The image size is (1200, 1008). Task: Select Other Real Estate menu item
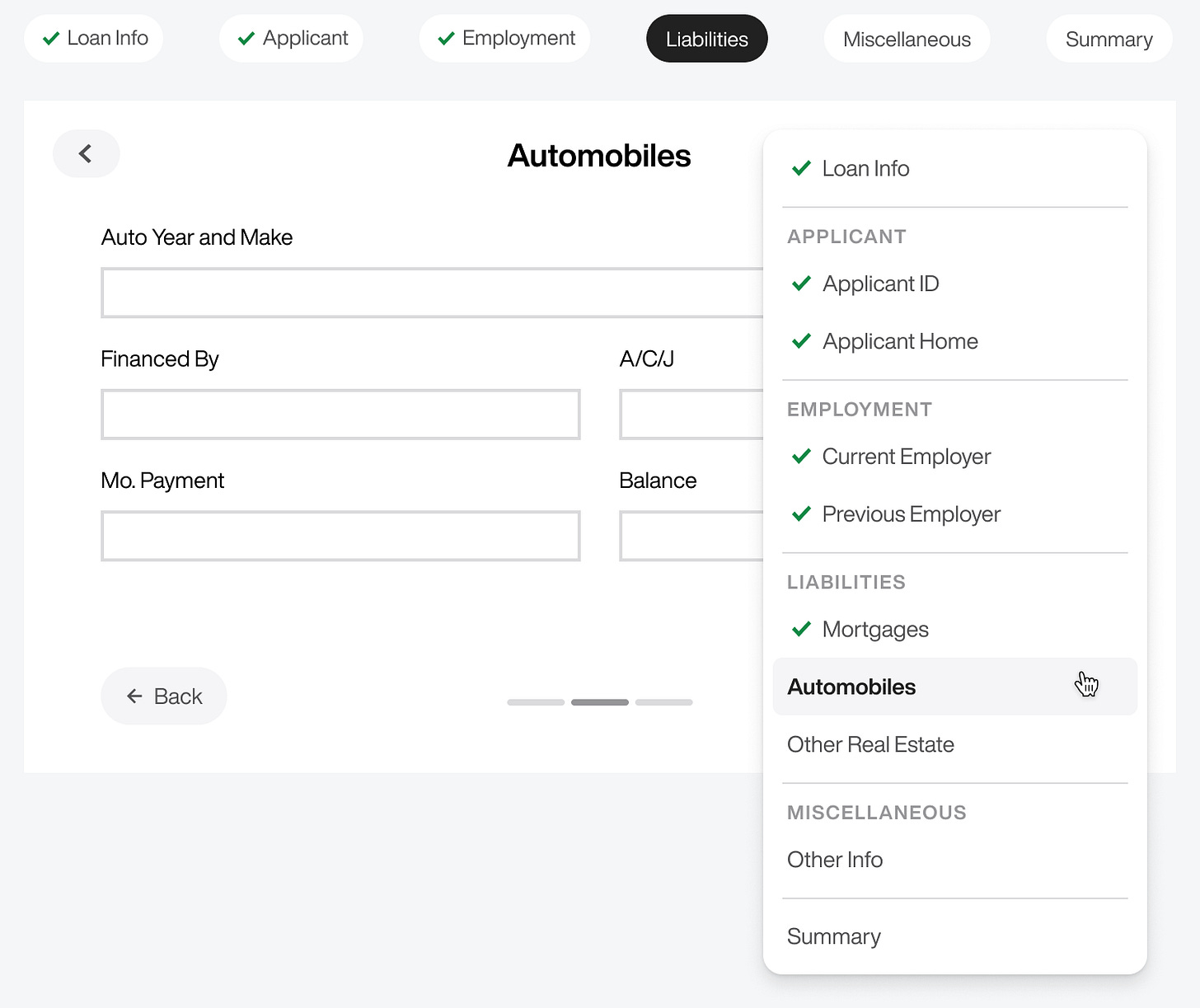click(x=870, y=745)
